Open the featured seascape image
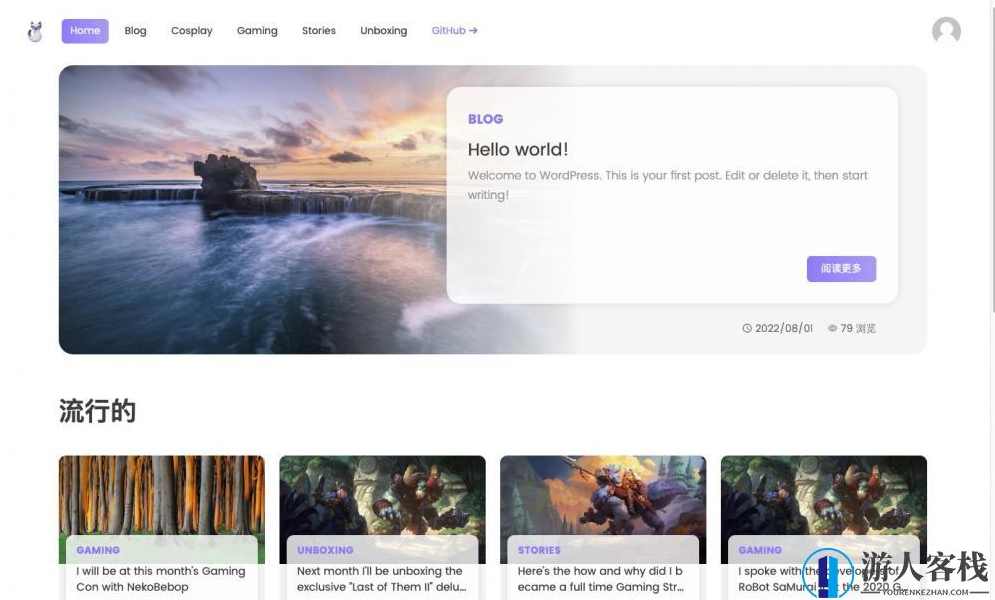The width and height of the screenshot is (995, 600). [x=252, y=209]
